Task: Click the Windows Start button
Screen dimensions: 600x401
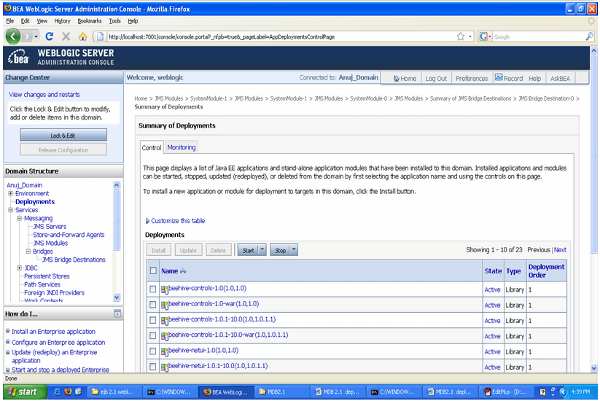Action: click(24, 392)
